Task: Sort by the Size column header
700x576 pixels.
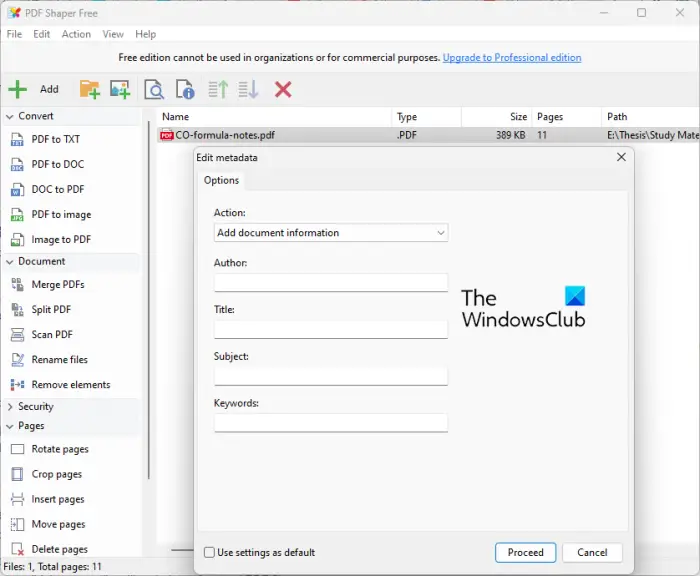Action: click(x=496, y=117)
